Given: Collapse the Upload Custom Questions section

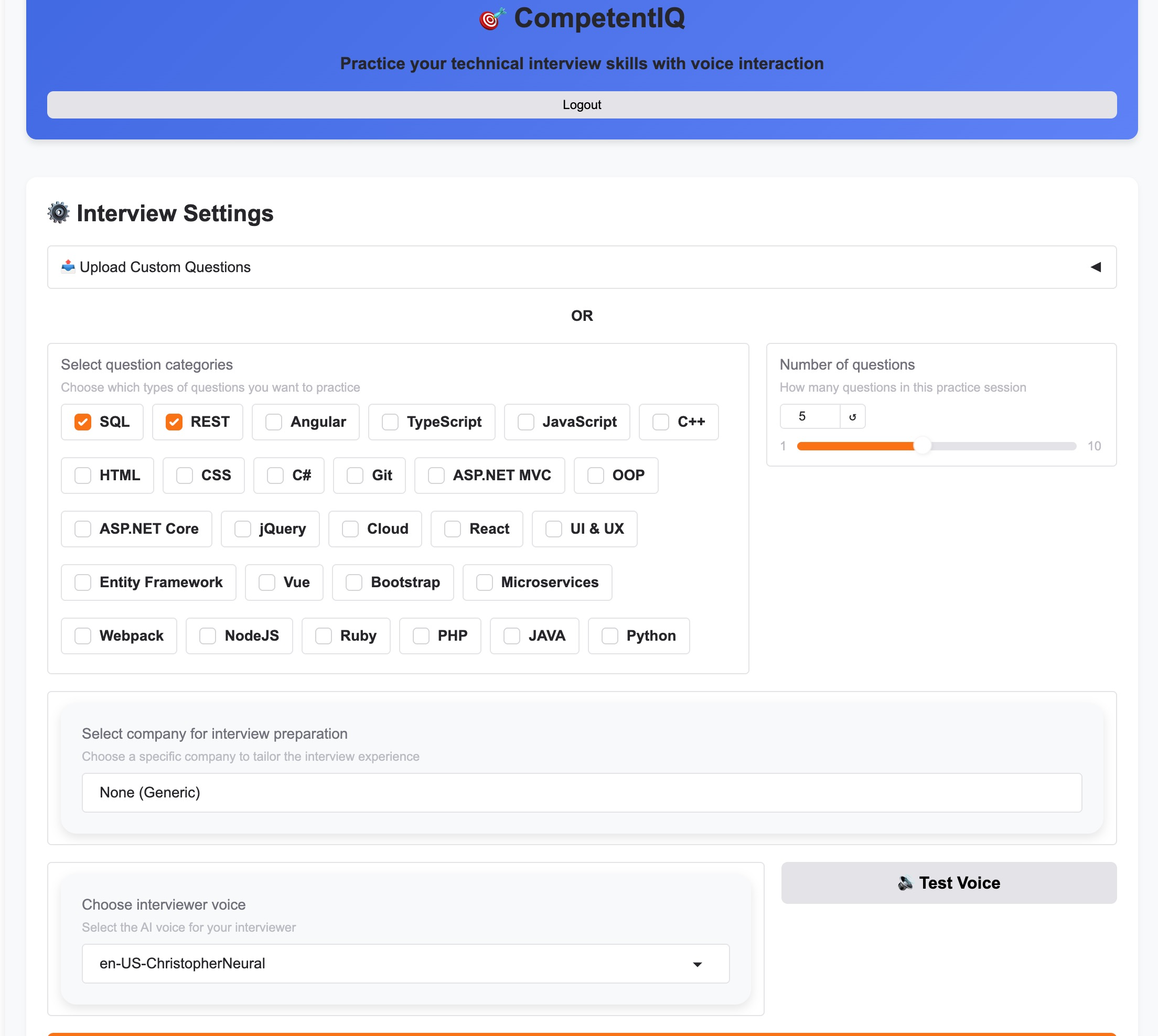Looking at the screenshot, I should 1096,266.
